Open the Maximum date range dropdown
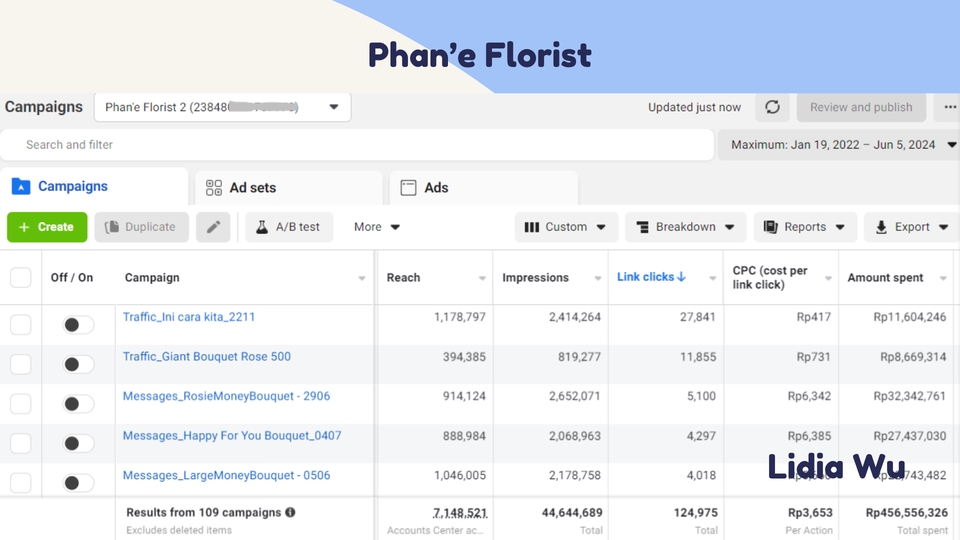The width and height of the screenshot is (960, 540). pyautogui.click(x=838, y=145)
